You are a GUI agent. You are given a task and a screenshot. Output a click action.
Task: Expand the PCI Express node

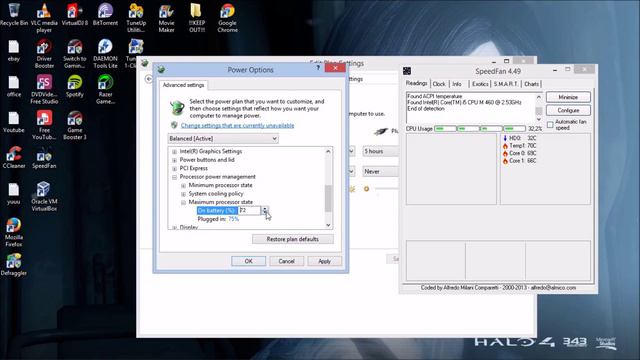click(x=174, y=169)
